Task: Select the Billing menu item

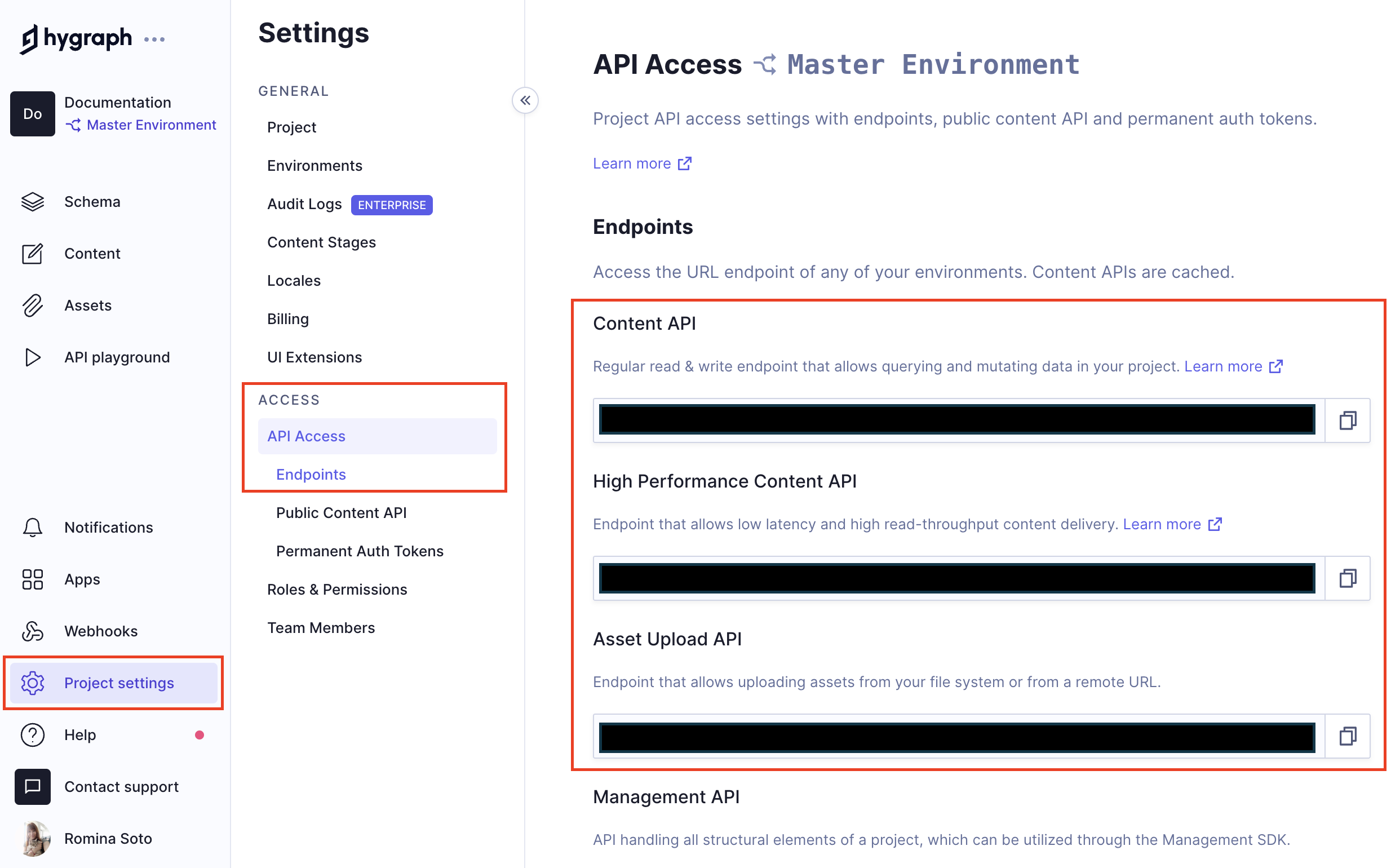Action: [x=288, y=318]
